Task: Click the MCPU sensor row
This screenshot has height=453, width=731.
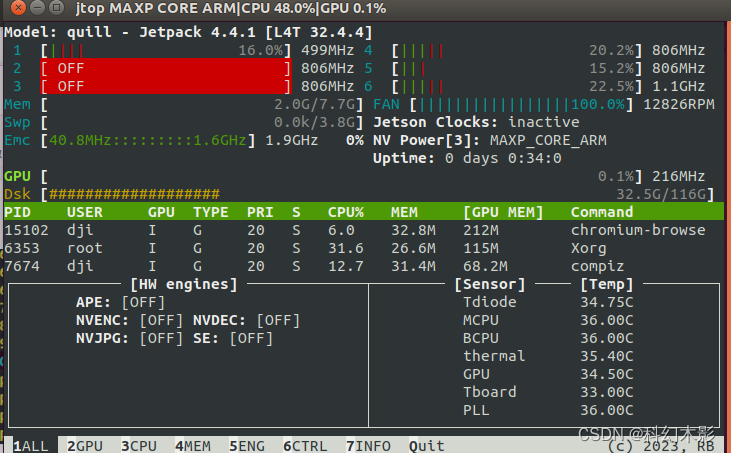Action: [548, 321]
